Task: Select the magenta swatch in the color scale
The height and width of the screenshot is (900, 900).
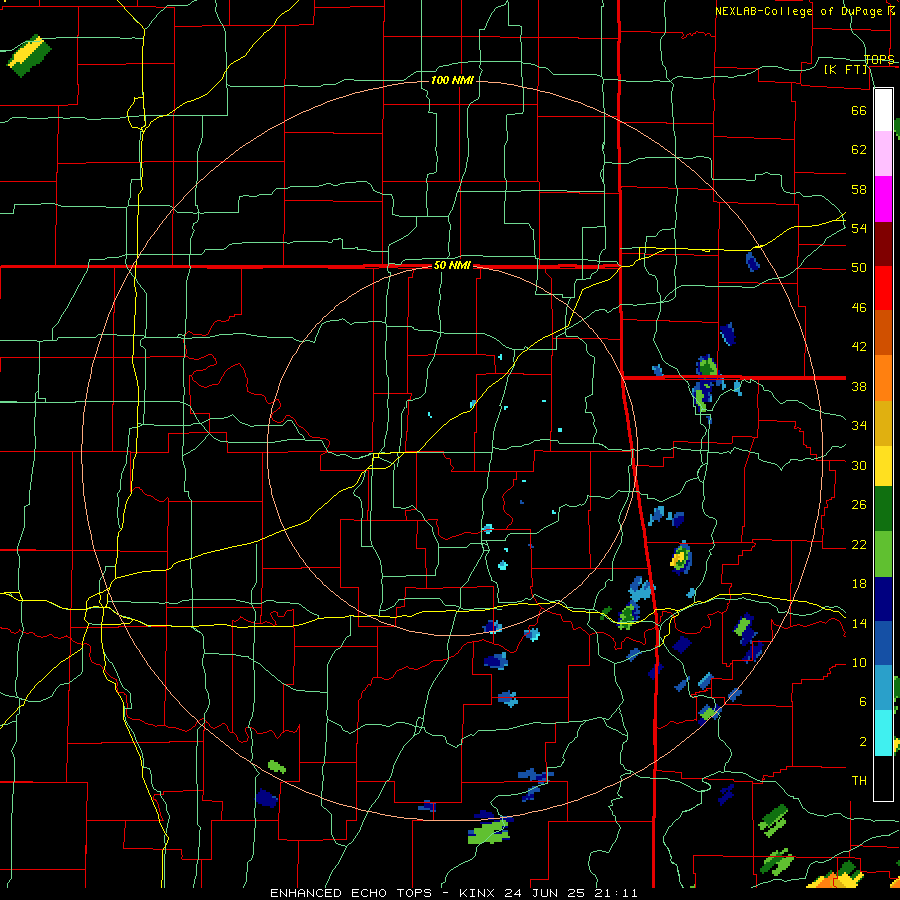Action: tap(883, 199)
